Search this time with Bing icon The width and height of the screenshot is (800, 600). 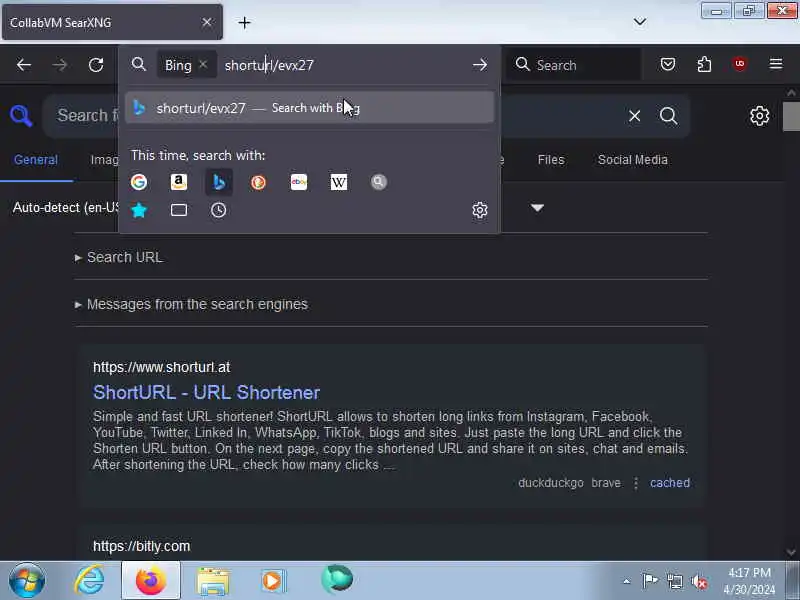coord(219,182)
